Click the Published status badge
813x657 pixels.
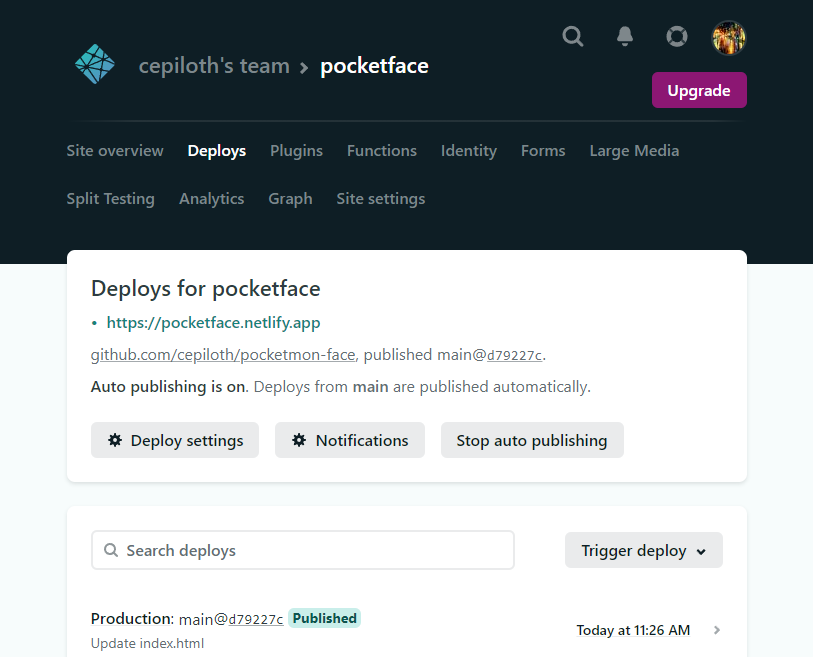[x=325, y=619]
